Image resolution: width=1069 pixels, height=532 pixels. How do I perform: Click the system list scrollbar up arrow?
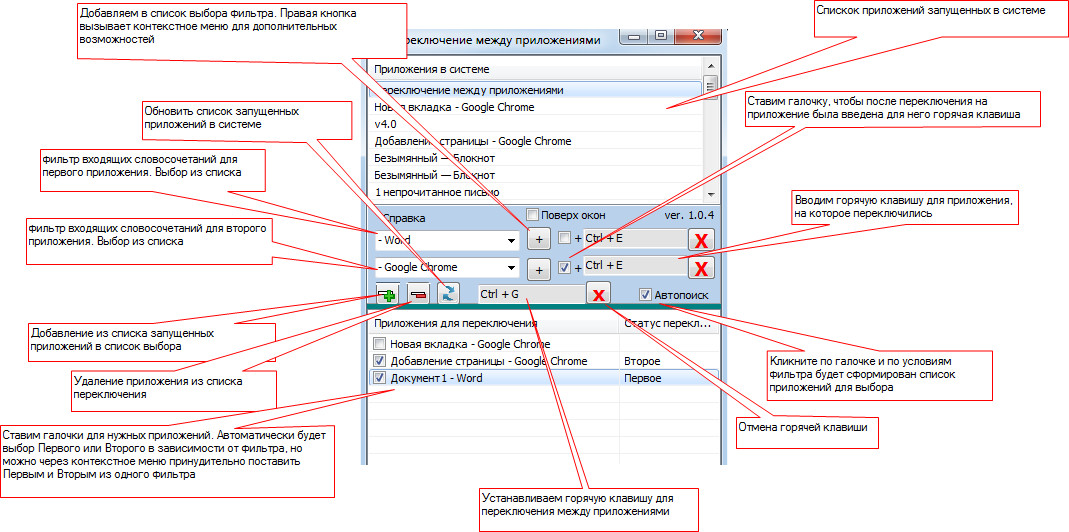[710, 66]
